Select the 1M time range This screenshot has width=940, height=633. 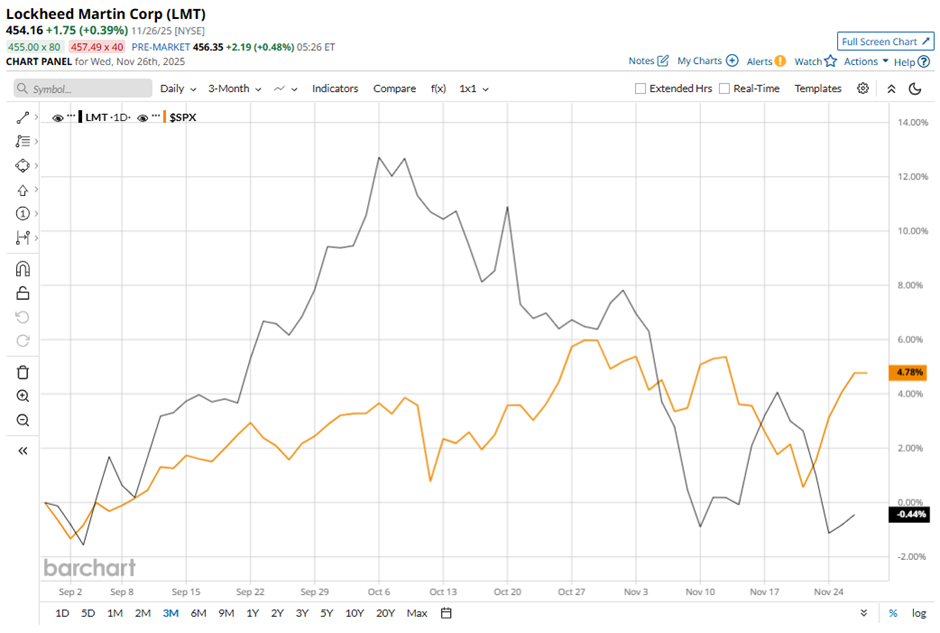[115, 613]
